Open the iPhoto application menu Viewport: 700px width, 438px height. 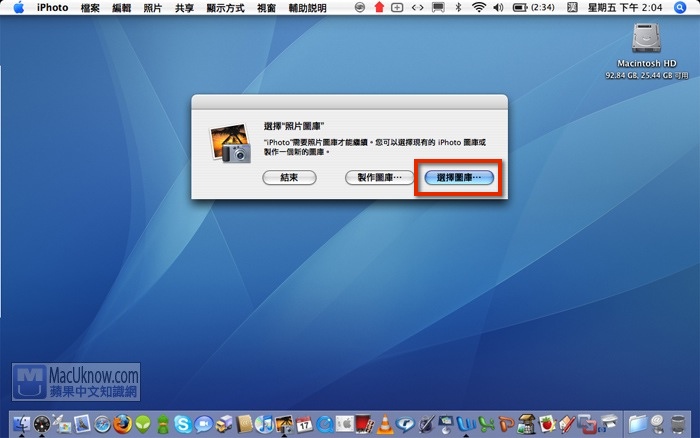[x=52, y=8]
